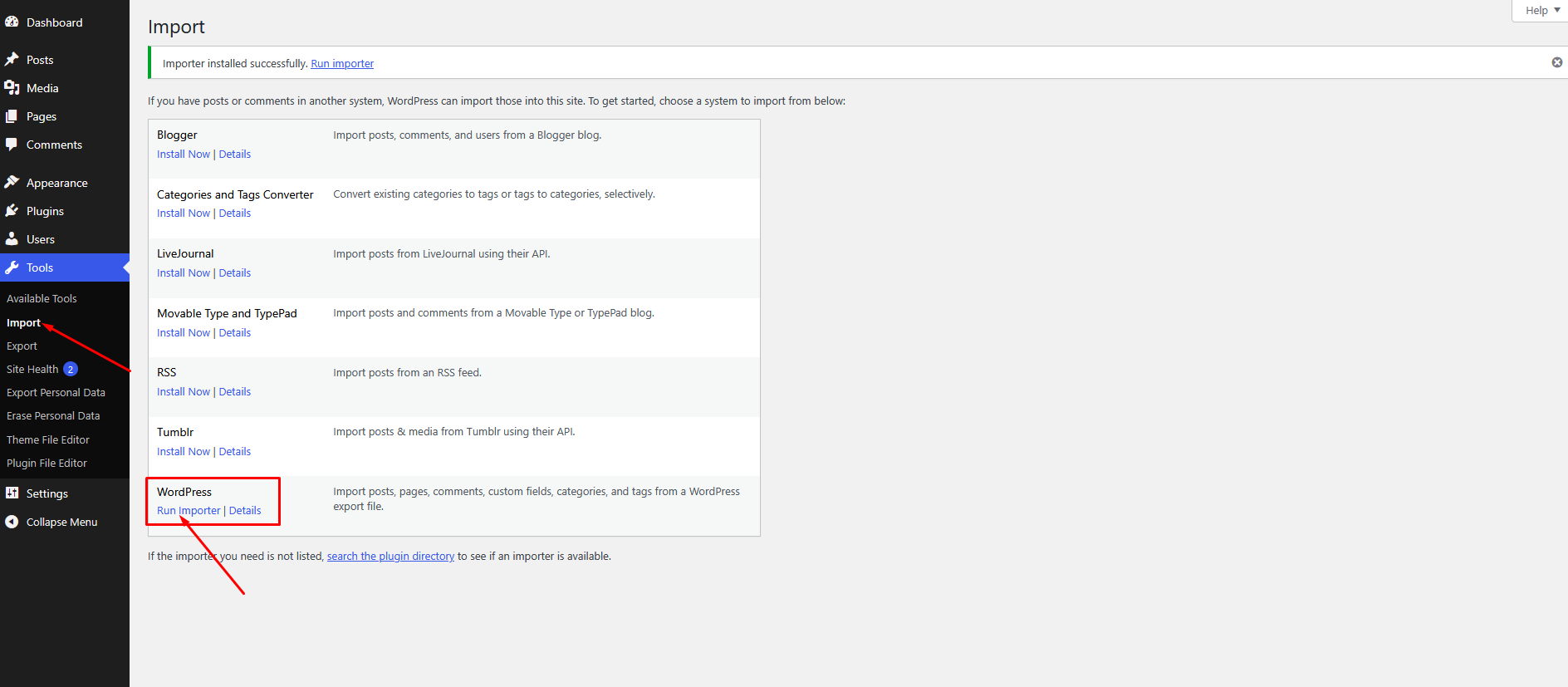This screenshot has height=687, width=1568.
Task: Dismiss the importer installed notice
Action: tap(1557, 62)
